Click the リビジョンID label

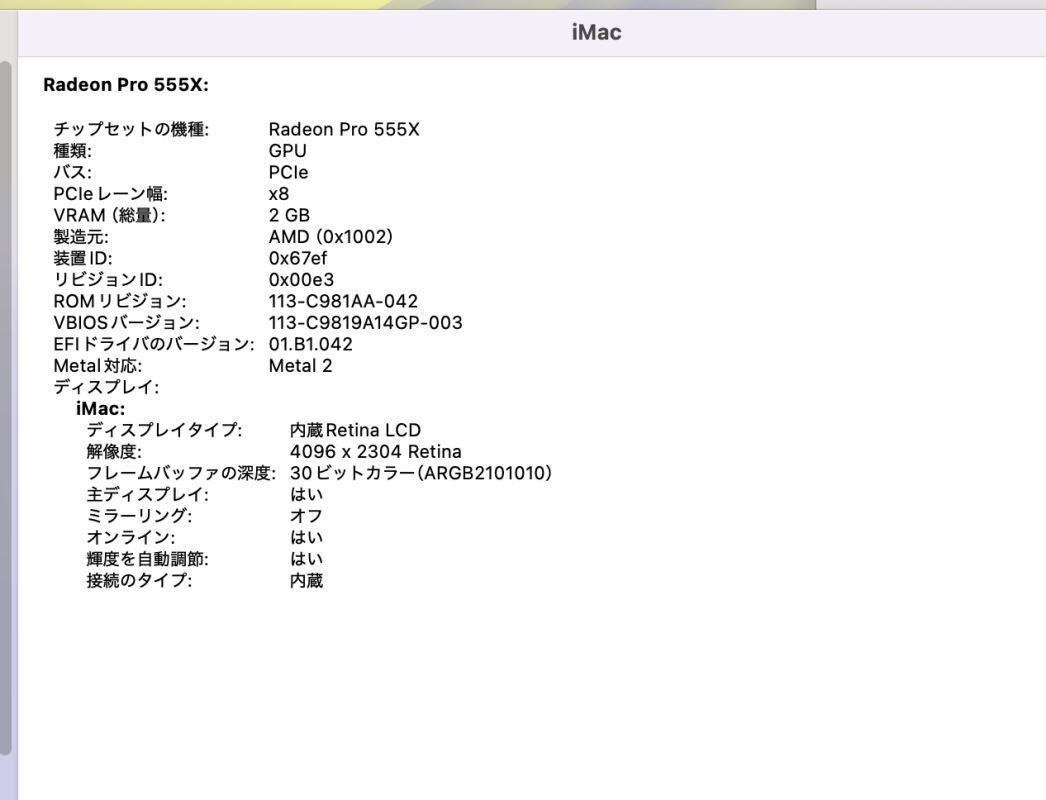pyautogui.click(x=108, y=280)
